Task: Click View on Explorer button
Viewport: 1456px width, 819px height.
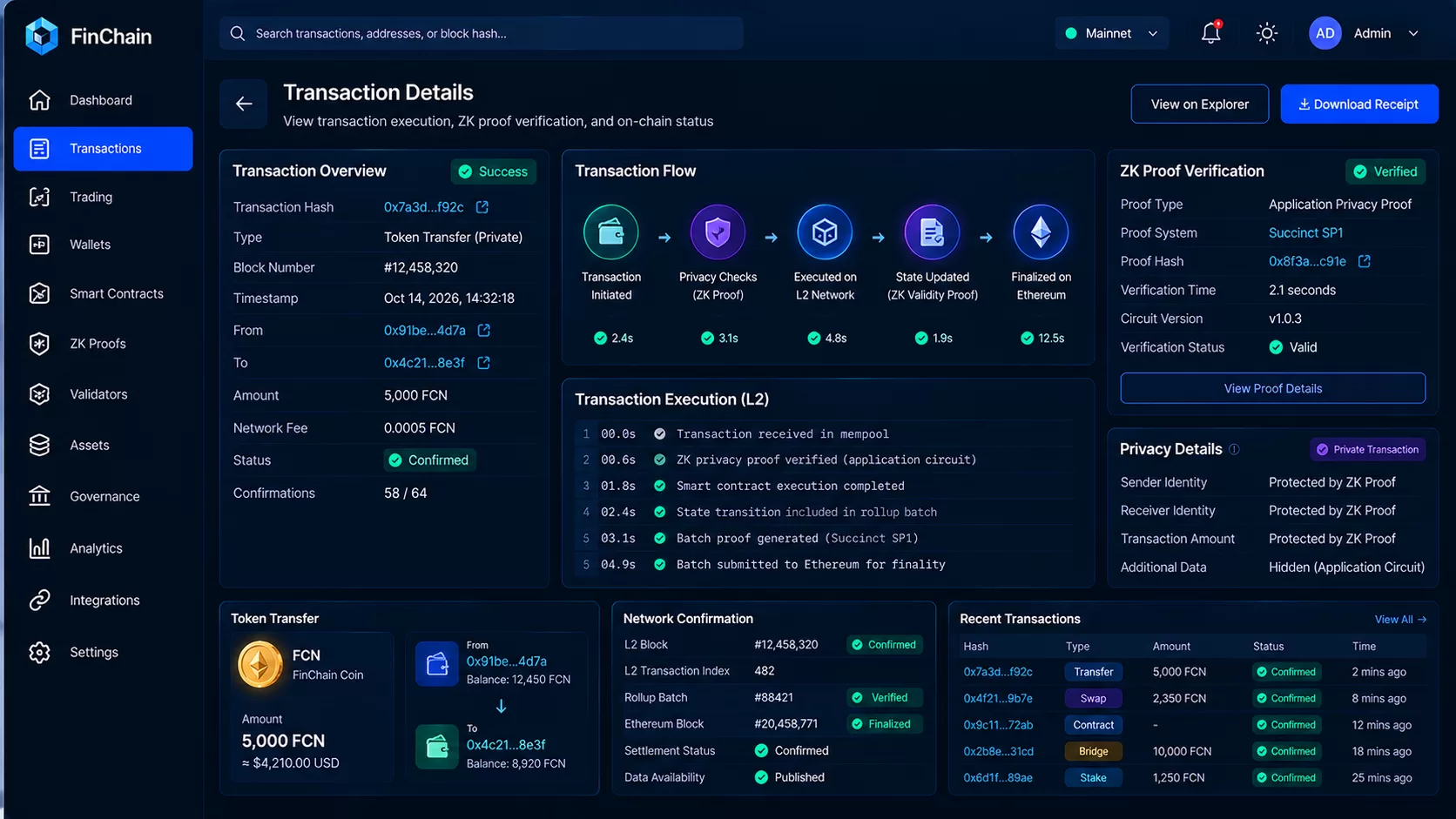Action: coord(1199,104)
